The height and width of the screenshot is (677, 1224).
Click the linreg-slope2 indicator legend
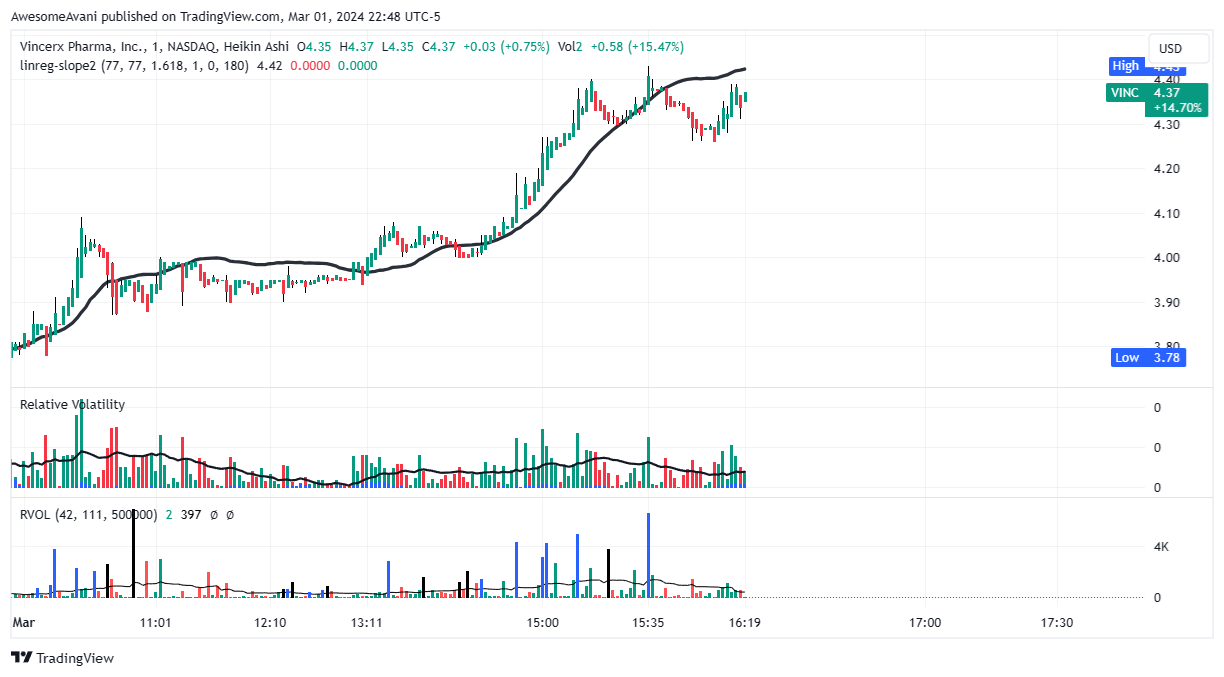coord(136,66)
